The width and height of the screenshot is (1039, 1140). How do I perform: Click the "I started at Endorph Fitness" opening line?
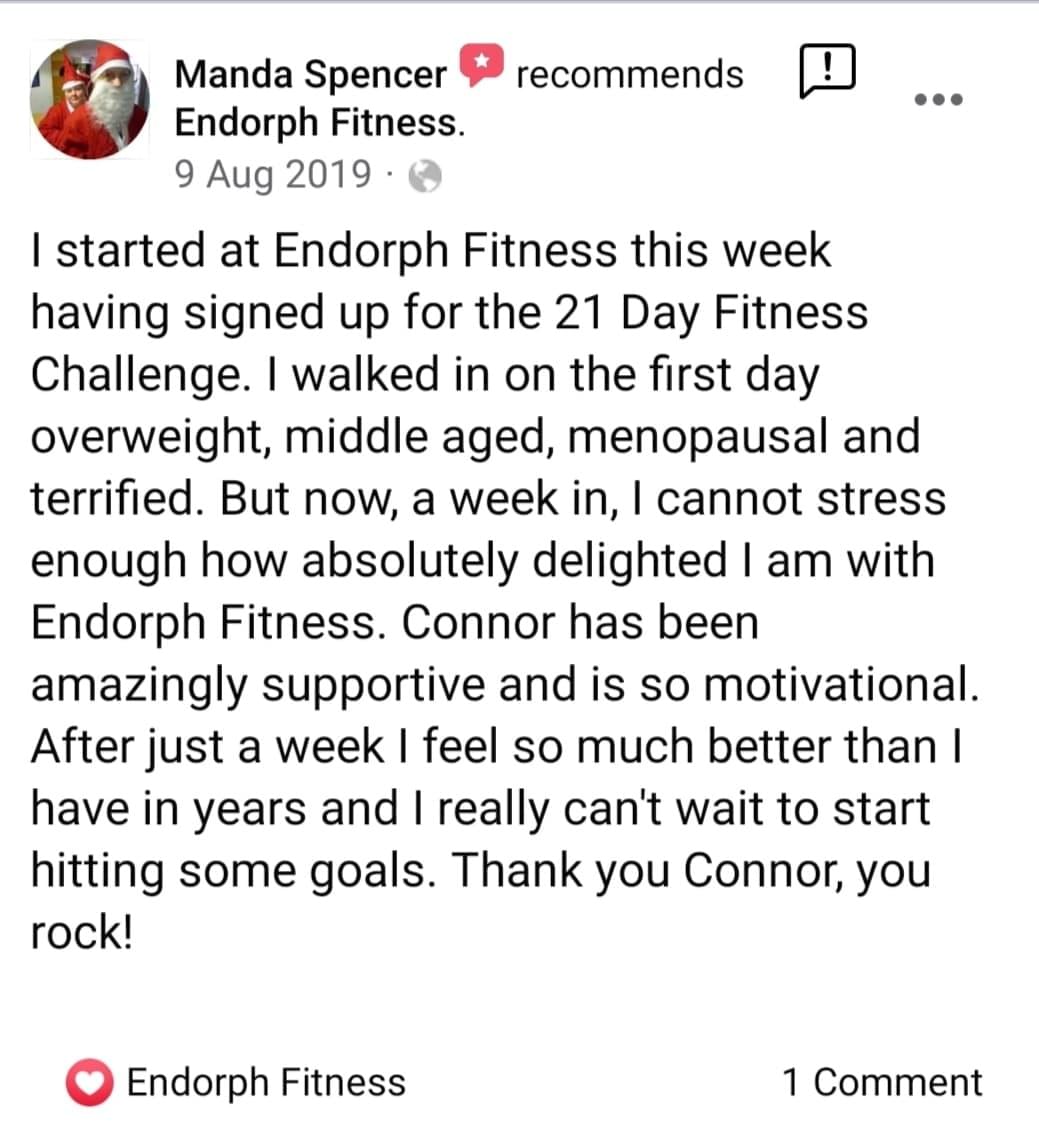click(430, 251)
